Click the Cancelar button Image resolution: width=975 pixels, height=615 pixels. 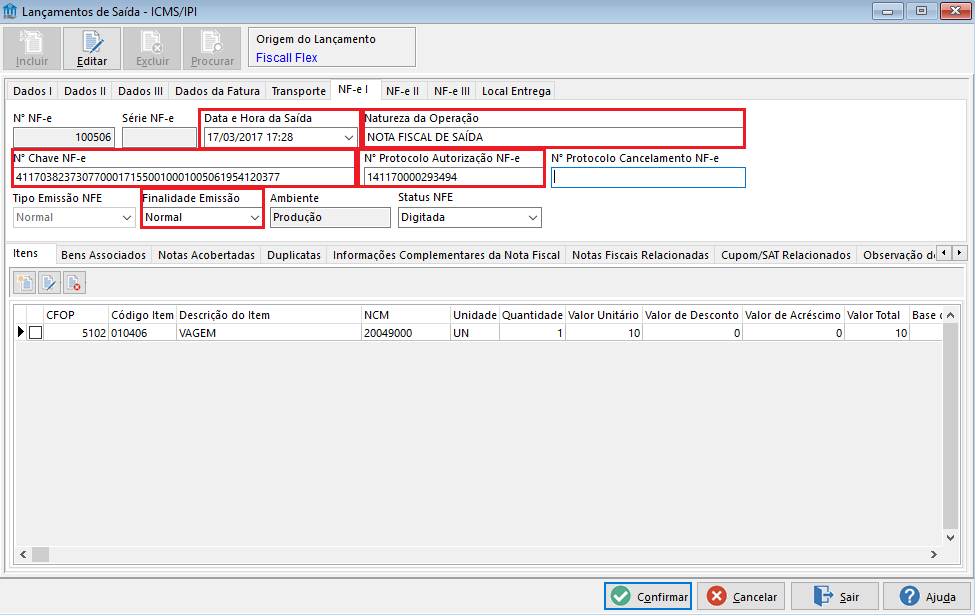[x=741, y=596]
